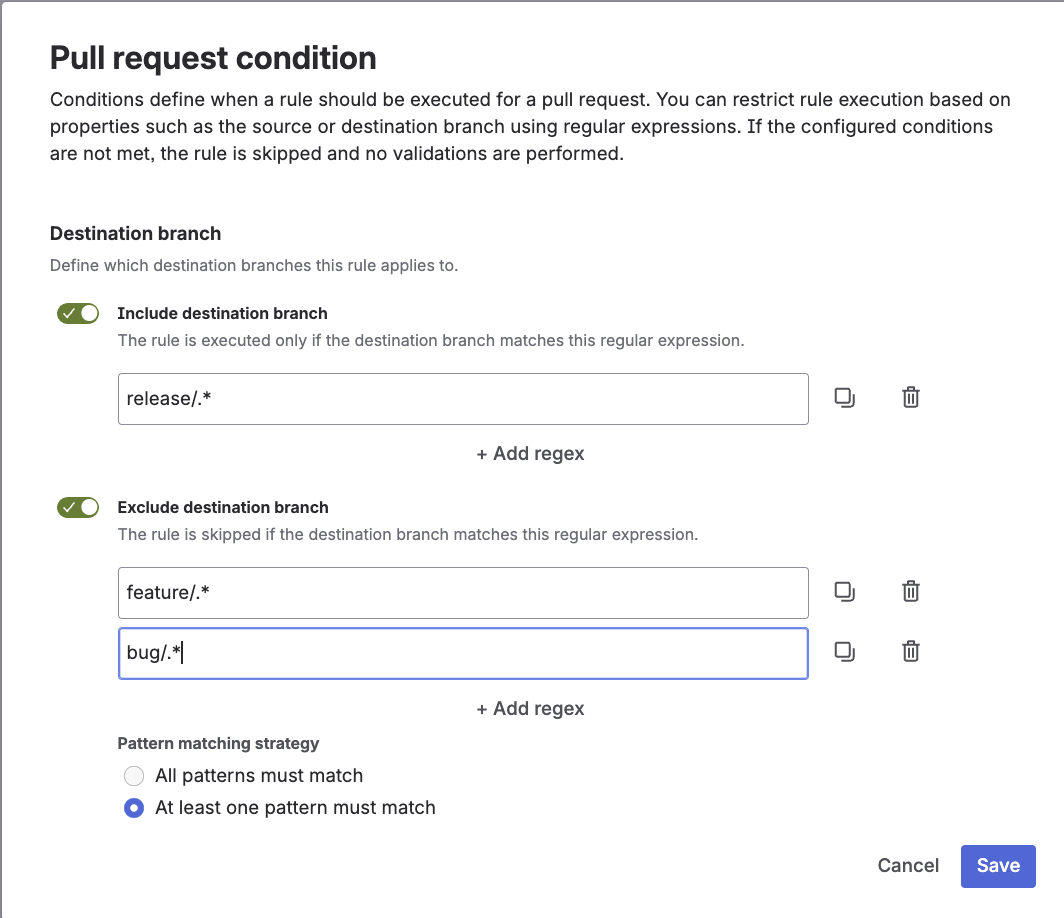Click the Pattern matching strategy label
Viewport: 1064px width, 918px height.
[x=218, y=744]
